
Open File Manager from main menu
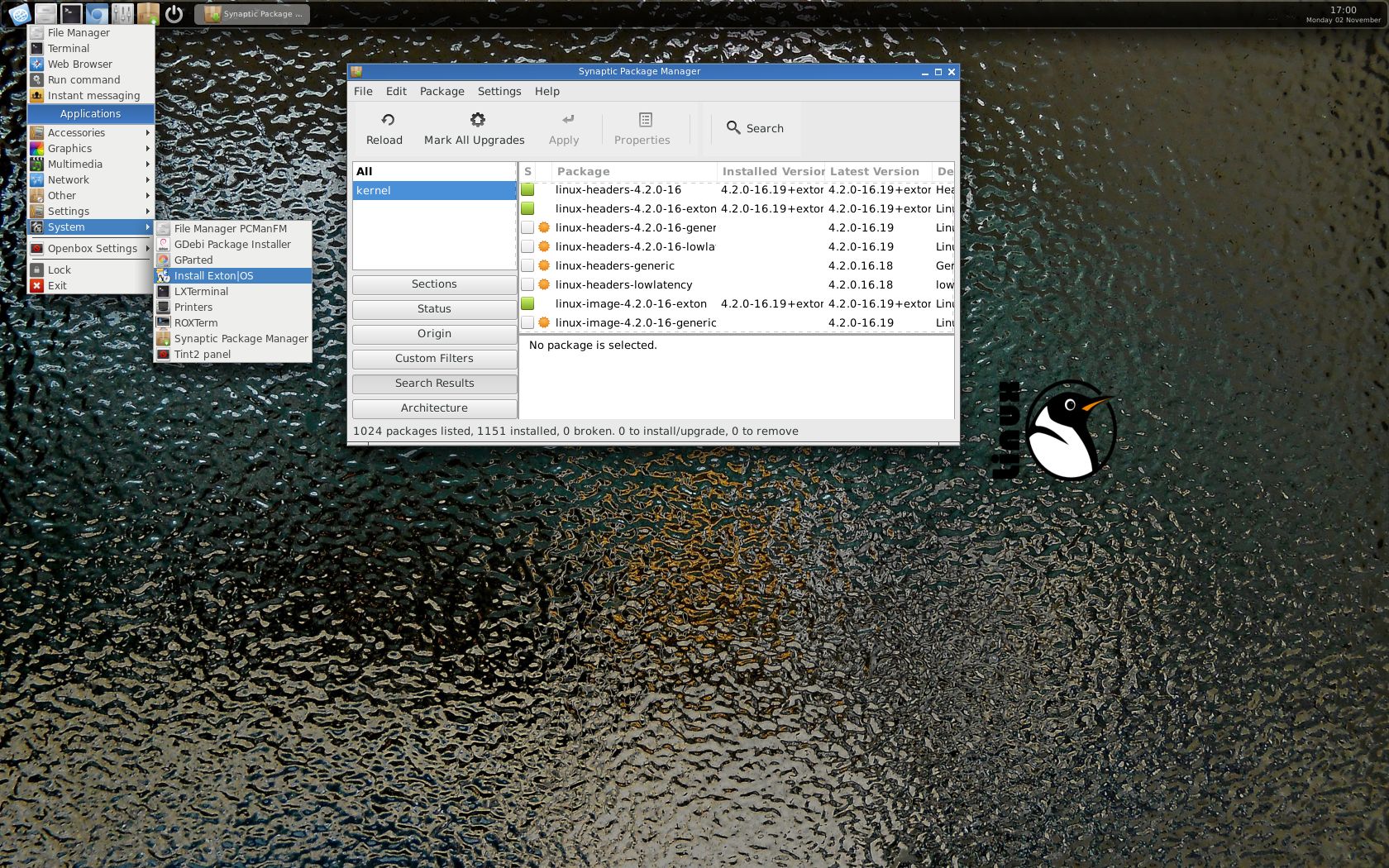pyautogui.click(x=91, y=33)
